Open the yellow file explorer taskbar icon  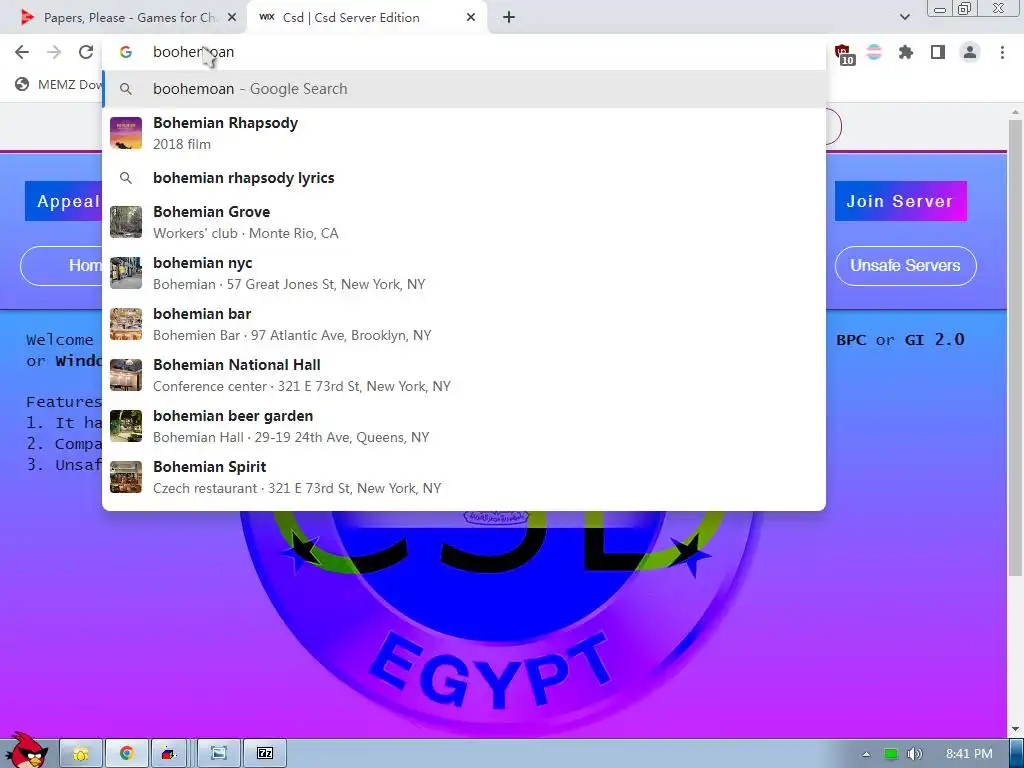point(81,754)
